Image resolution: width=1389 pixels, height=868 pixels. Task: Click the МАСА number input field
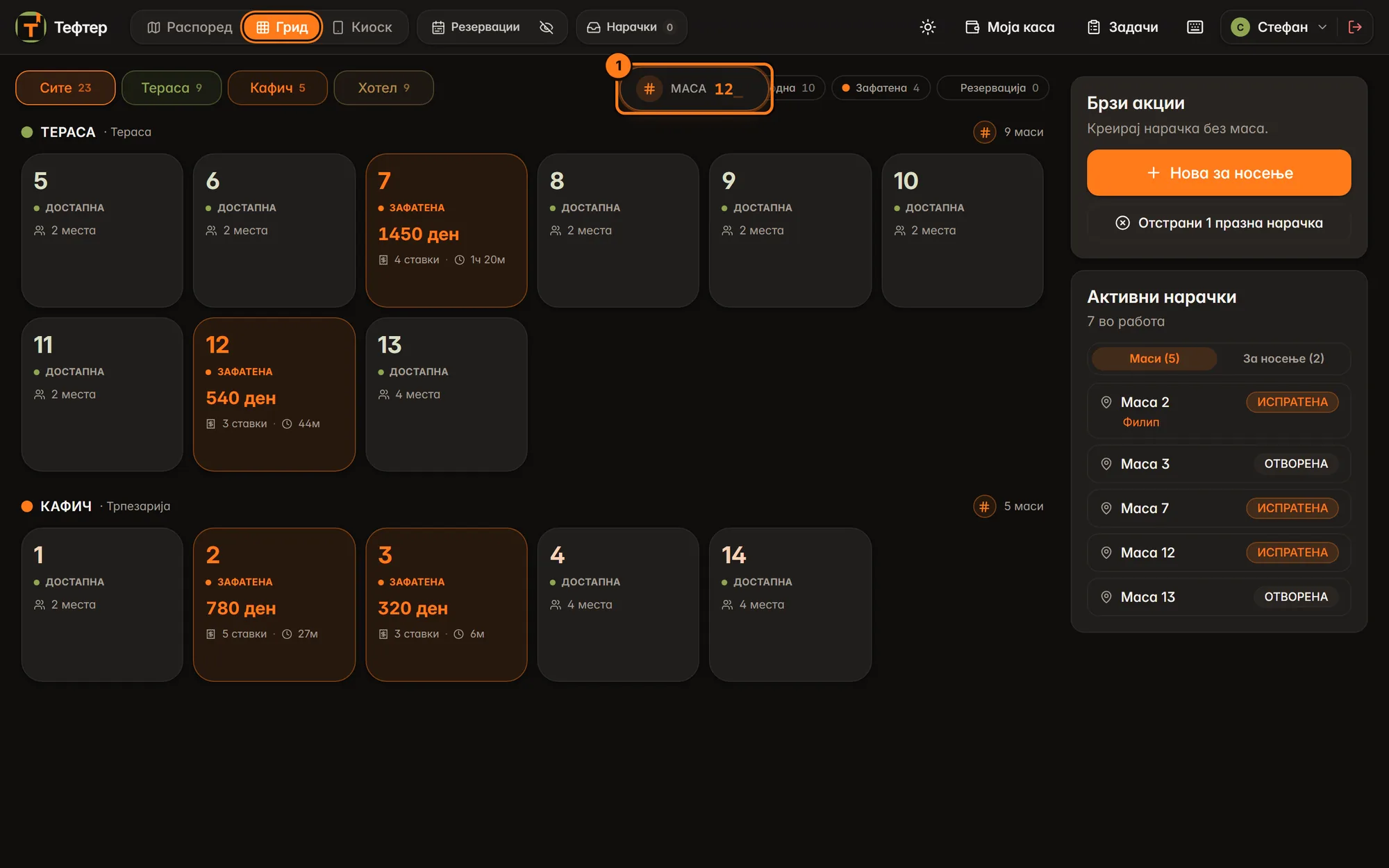click(694, 89)
